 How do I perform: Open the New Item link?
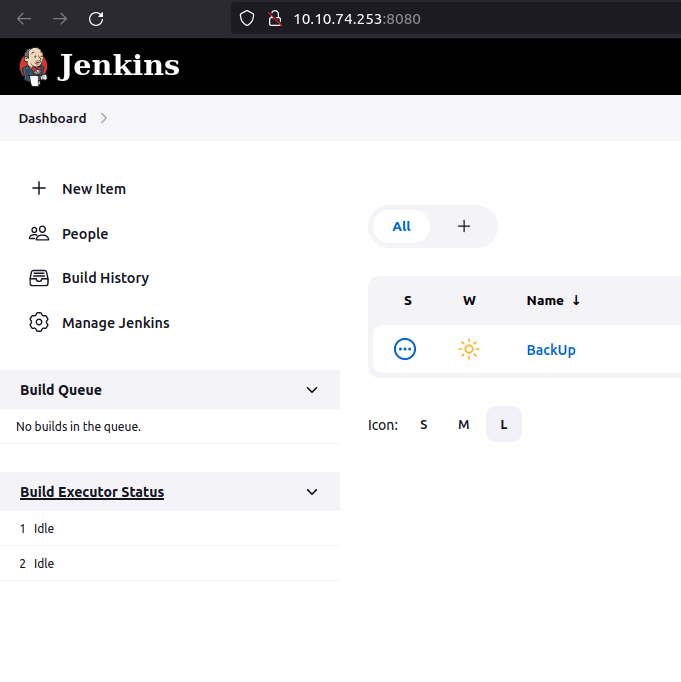click(94, 189)
